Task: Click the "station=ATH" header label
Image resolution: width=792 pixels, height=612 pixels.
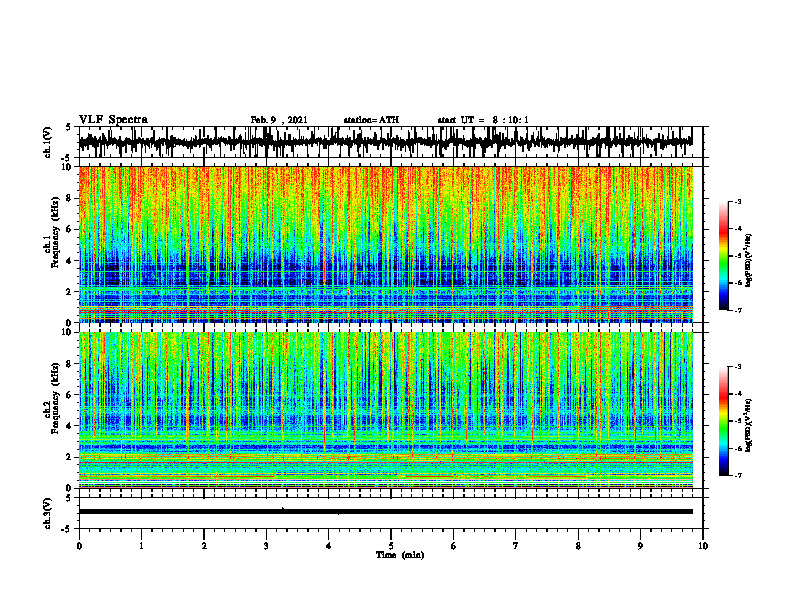Action: pos(371,120)
